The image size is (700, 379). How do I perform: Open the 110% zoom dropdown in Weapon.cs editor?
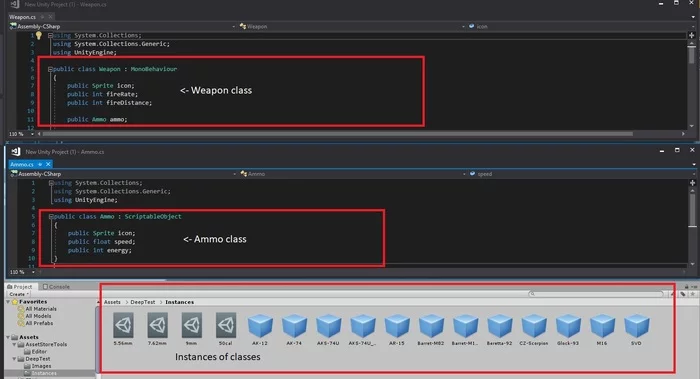point(21,134)
